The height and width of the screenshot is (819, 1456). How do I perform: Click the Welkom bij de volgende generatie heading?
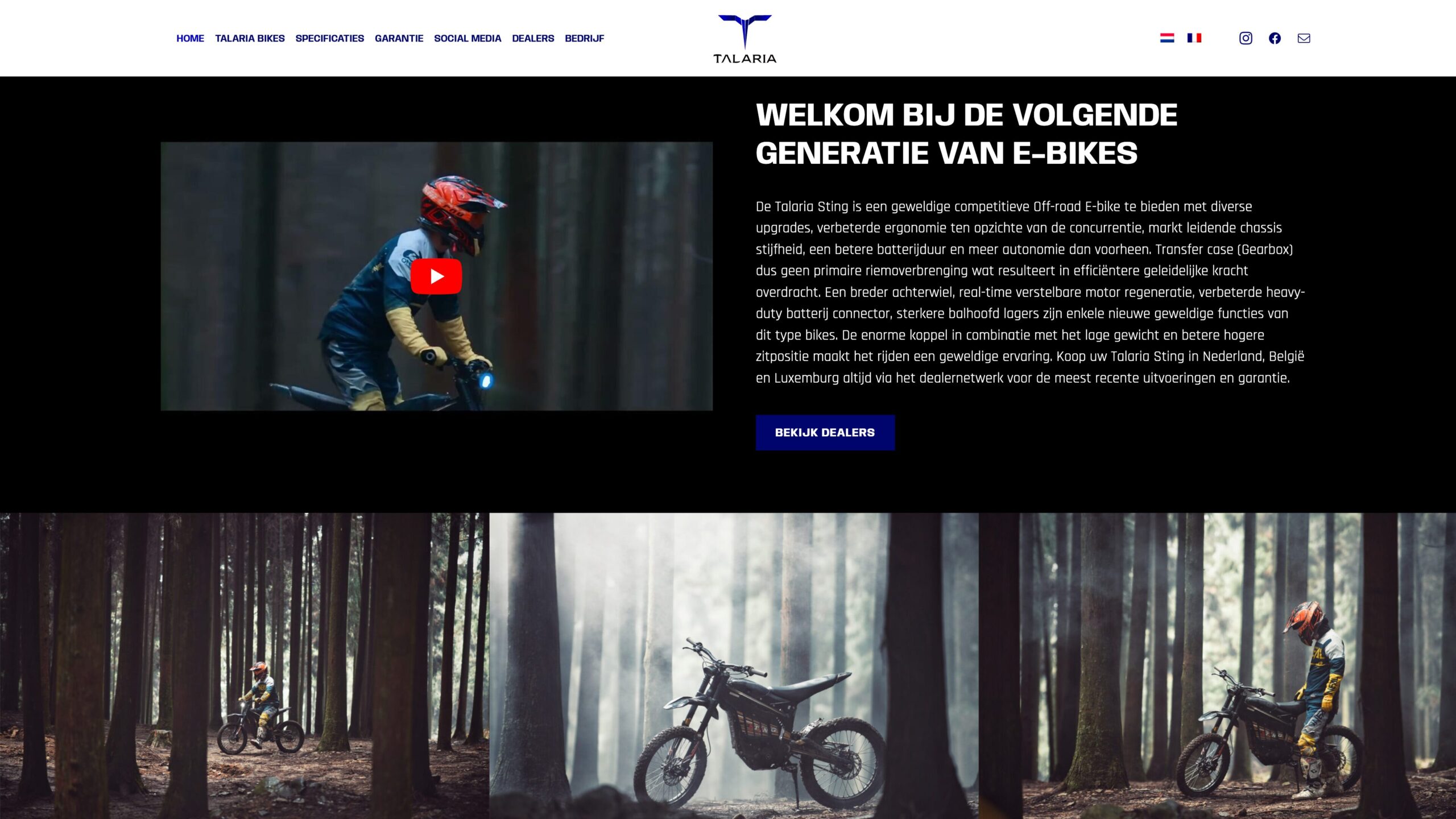coord(967,134)
